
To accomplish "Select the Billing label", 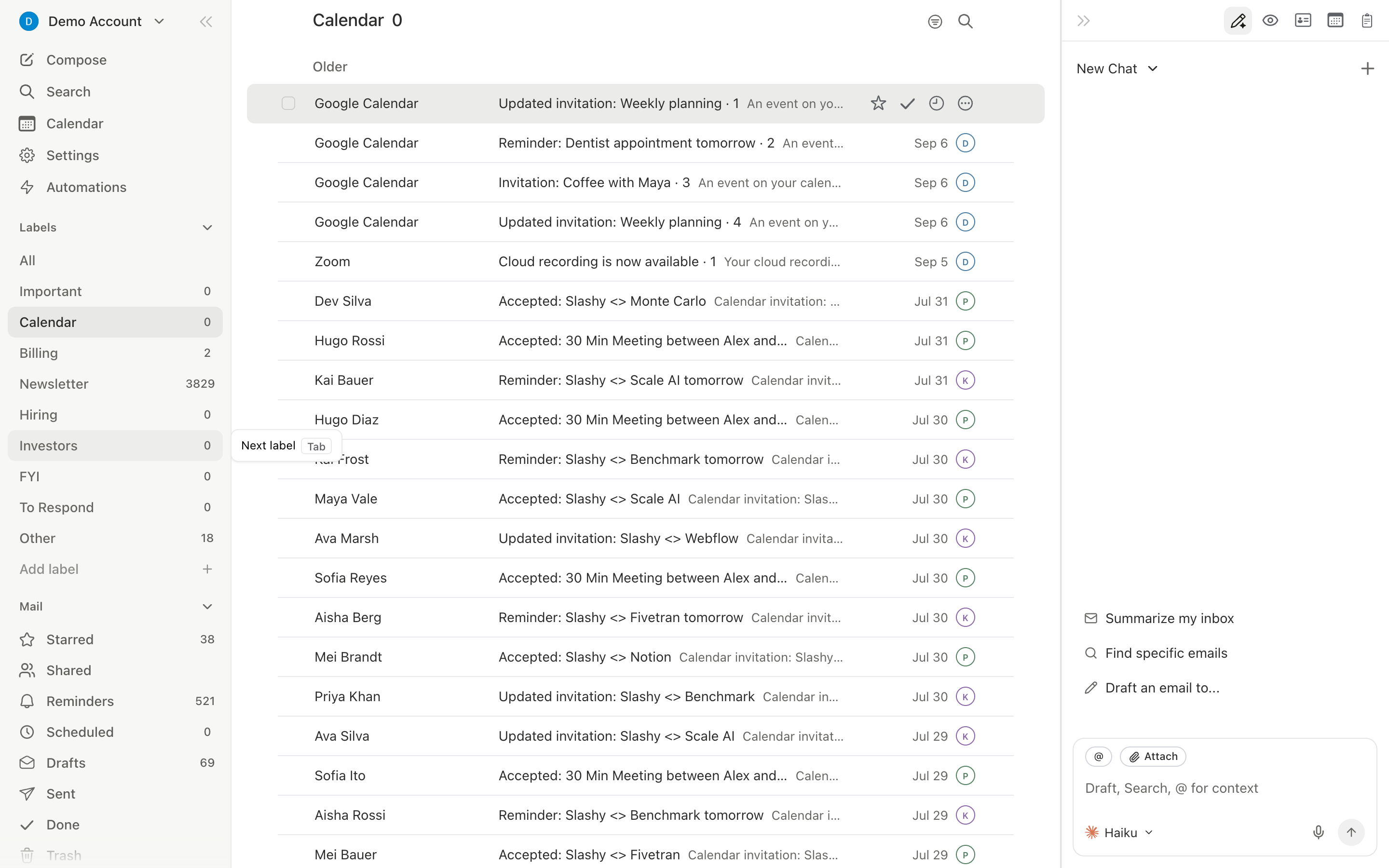I will click(115, 353).
